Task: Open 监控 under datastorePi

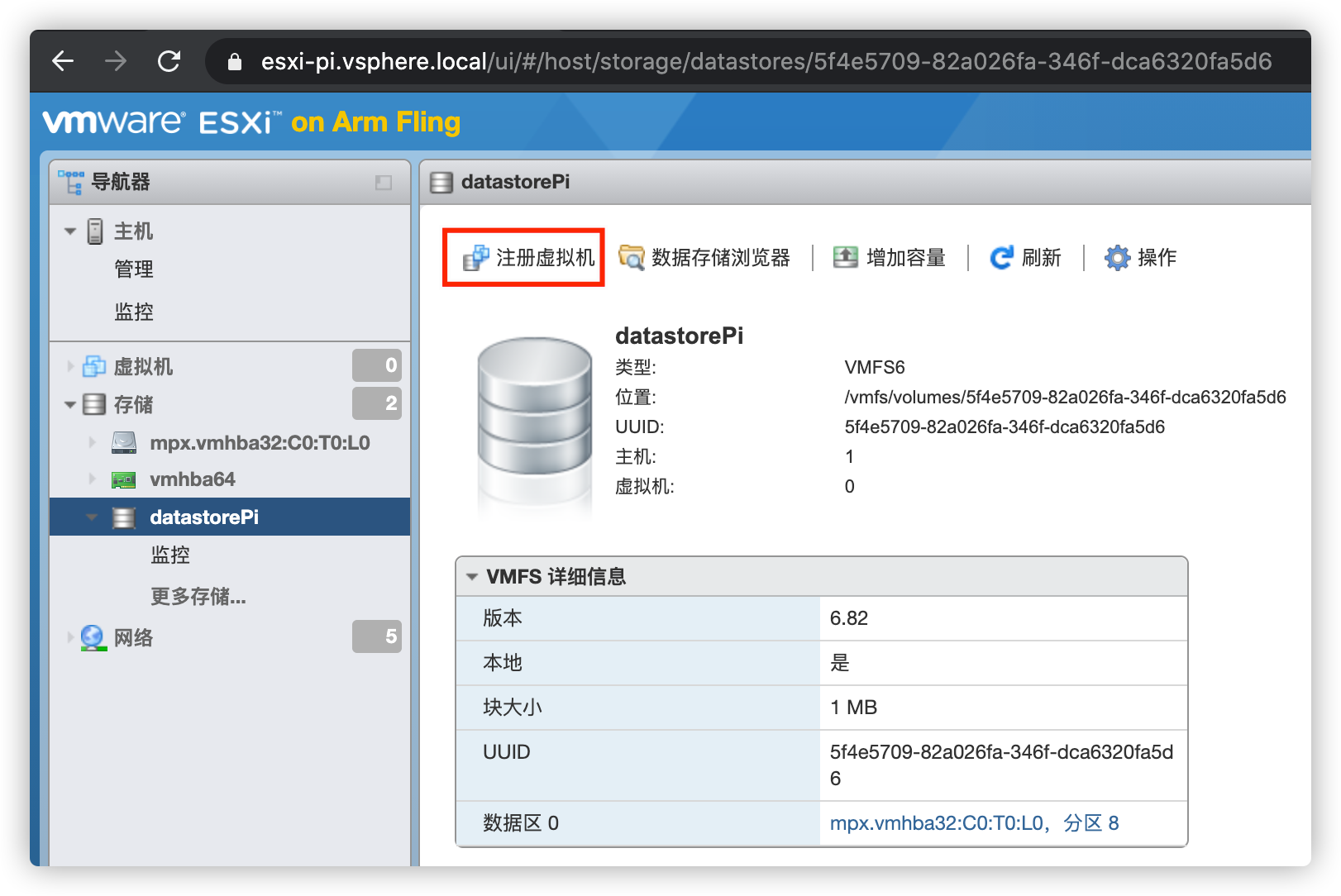Action: (x=170, y=555)
